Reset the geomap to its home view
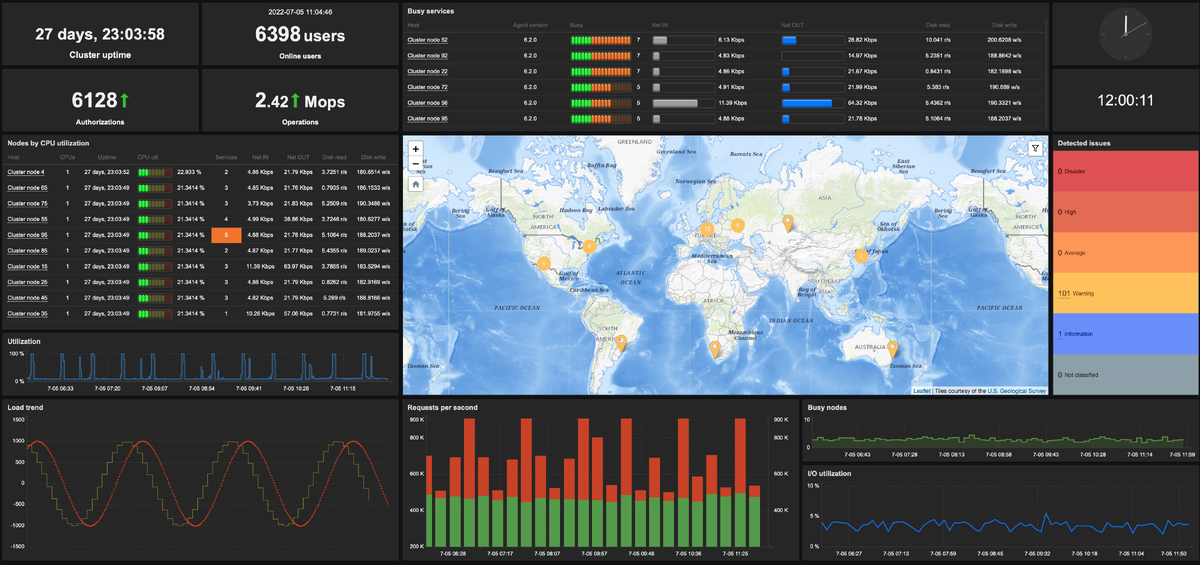The width and height of the screenshot is (1200, 565). pos(416,184)
